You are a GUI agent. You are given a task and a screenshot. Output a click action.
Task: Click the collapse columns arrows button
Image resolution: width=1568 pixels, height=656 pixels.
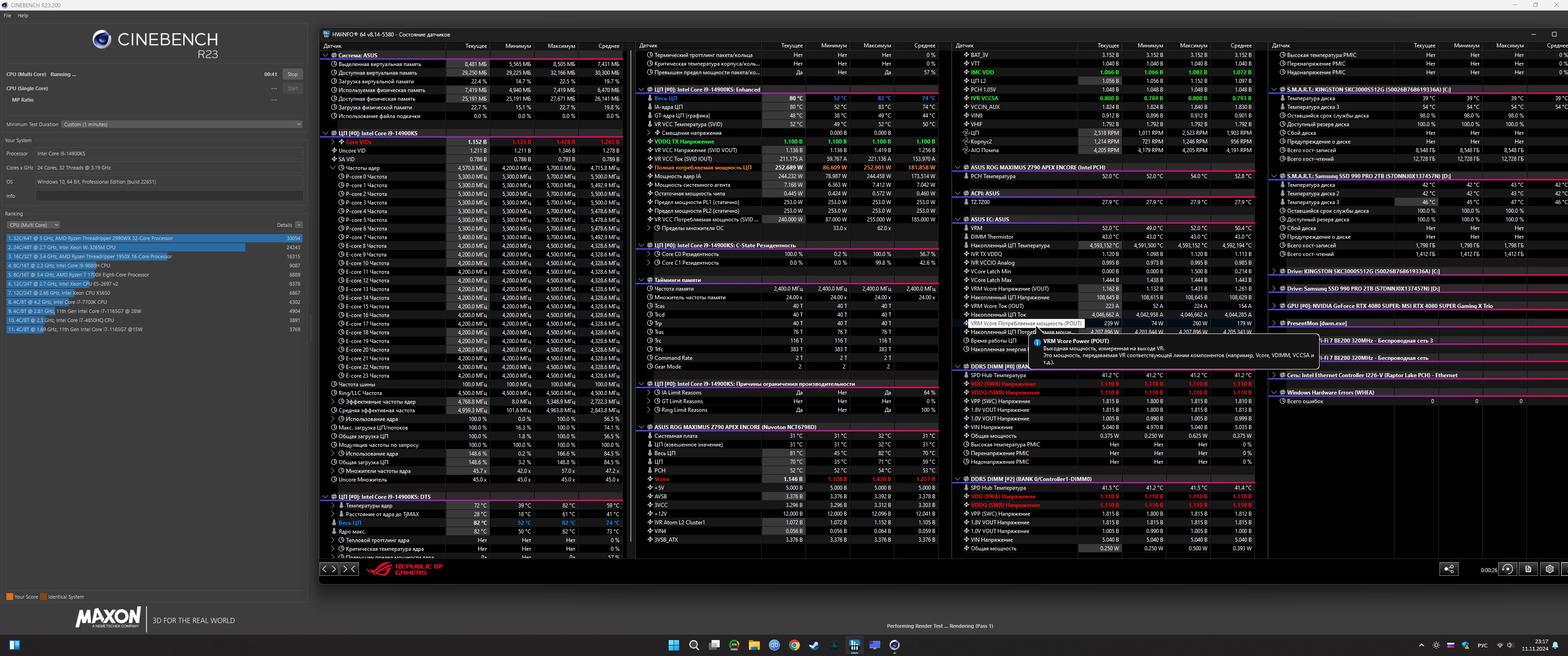point(350,569)
